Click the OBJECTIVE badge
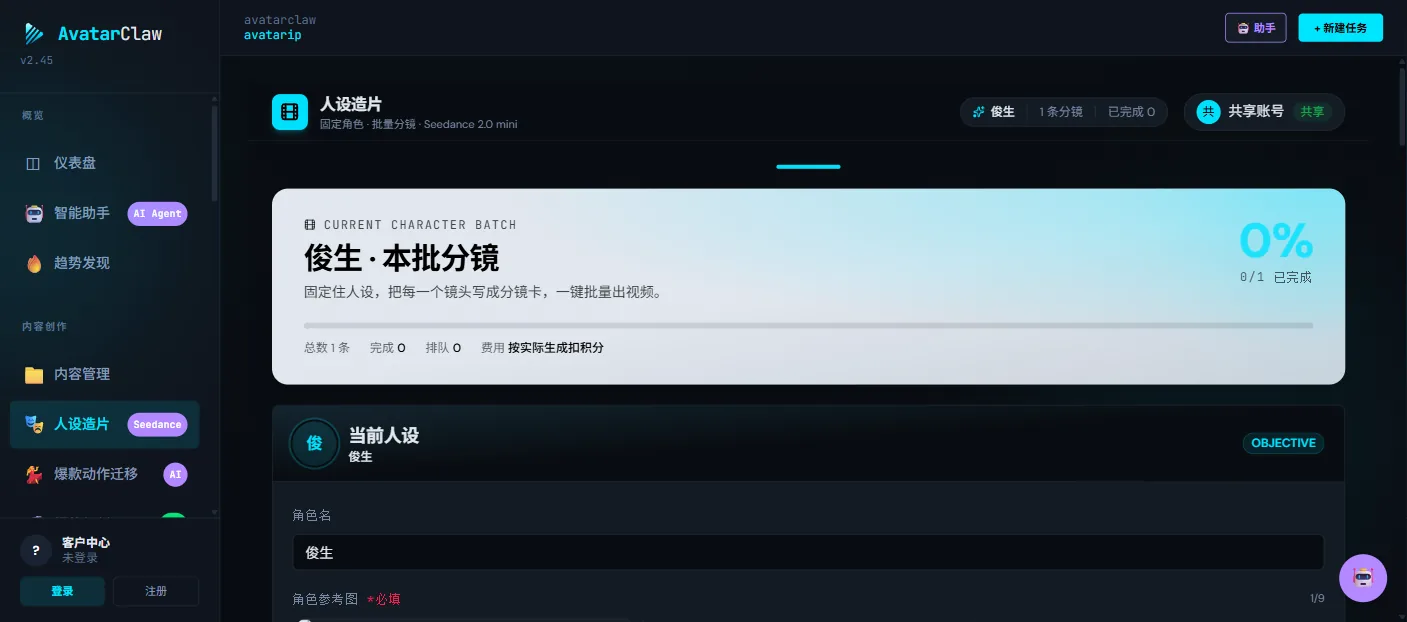This screenshot has height=622, width=1407. click(1283, 443)
